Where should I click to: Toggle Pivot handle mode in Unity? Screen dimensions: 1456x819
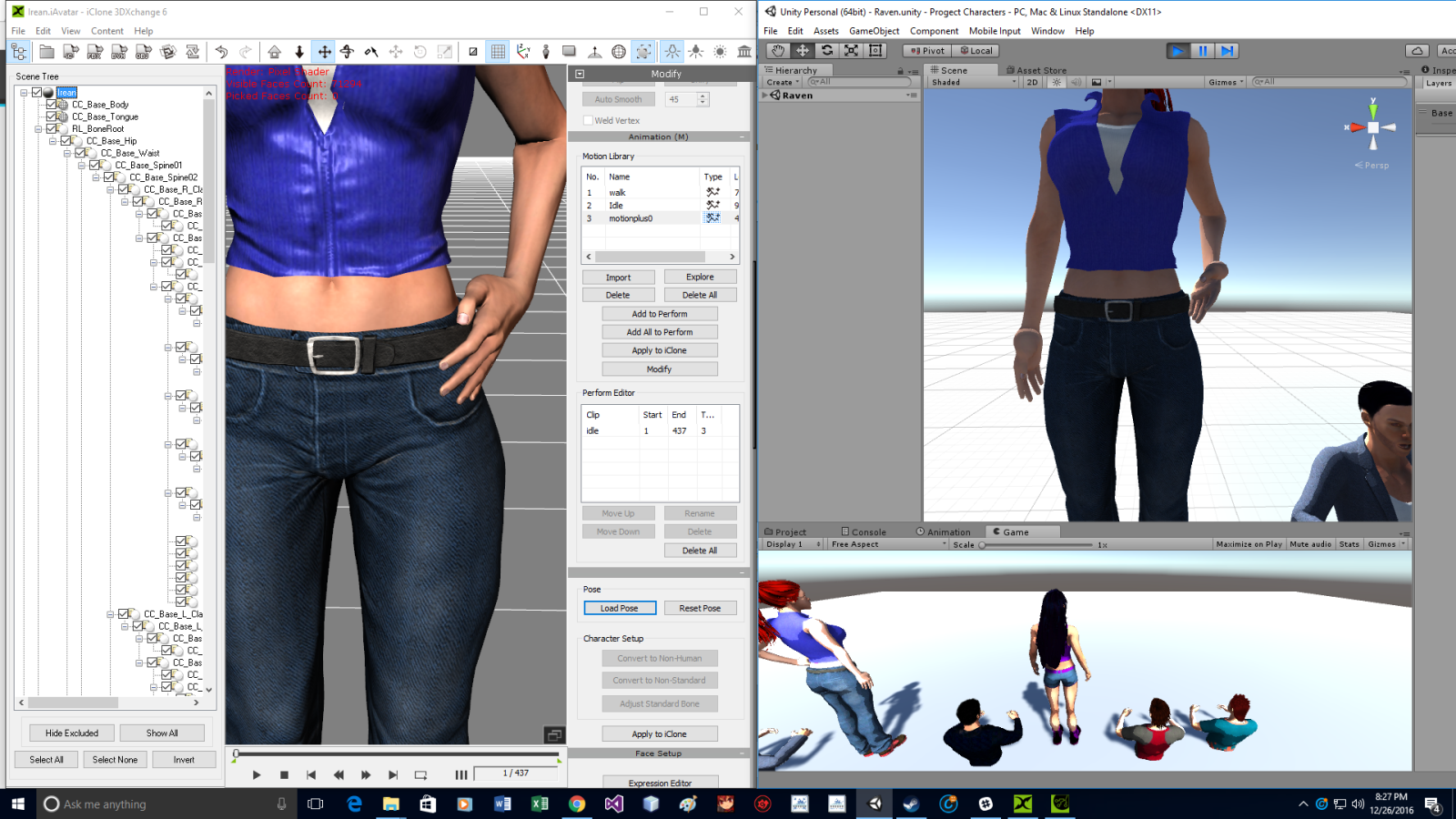click(927, 51)
